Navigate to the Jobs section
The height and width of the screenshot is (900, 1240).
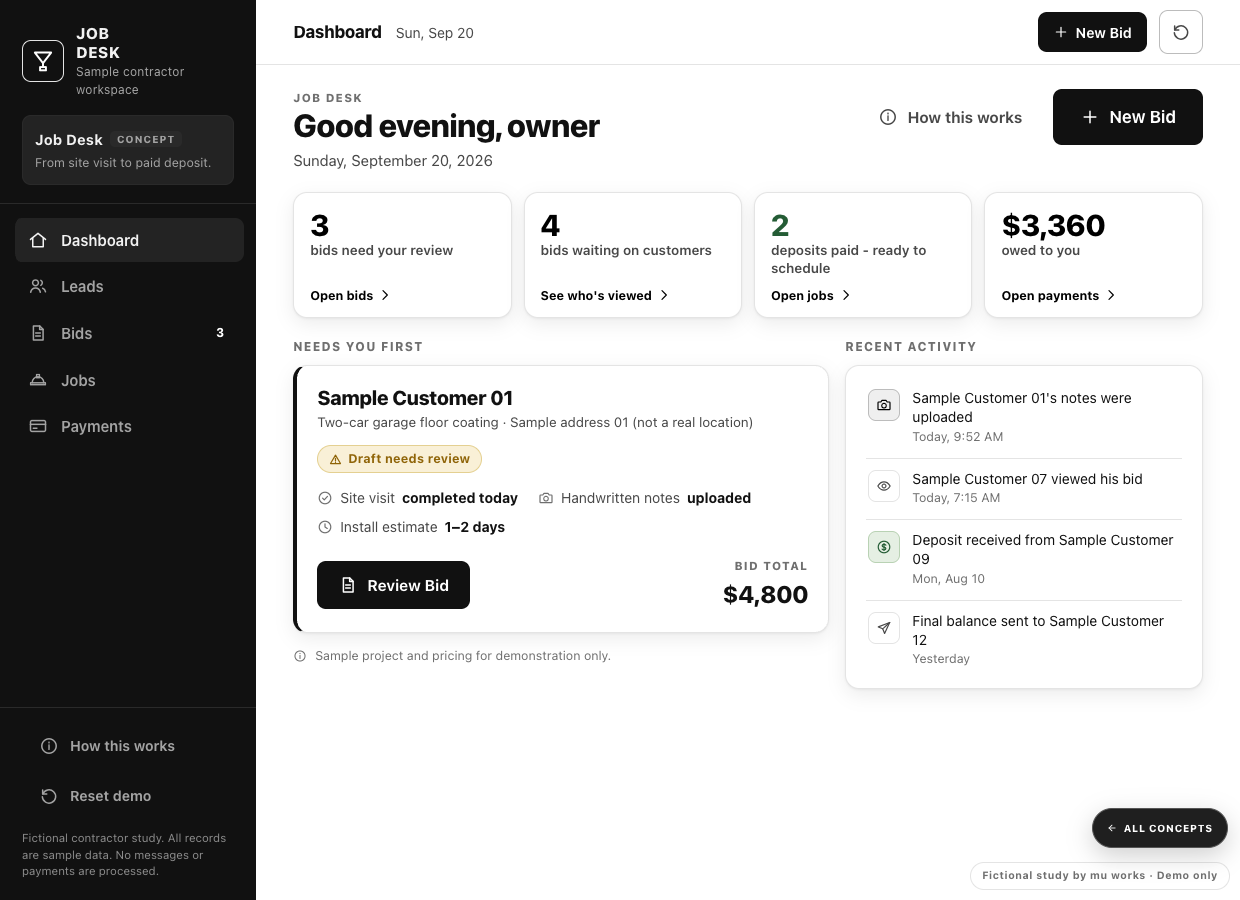(x=129, y=380)
